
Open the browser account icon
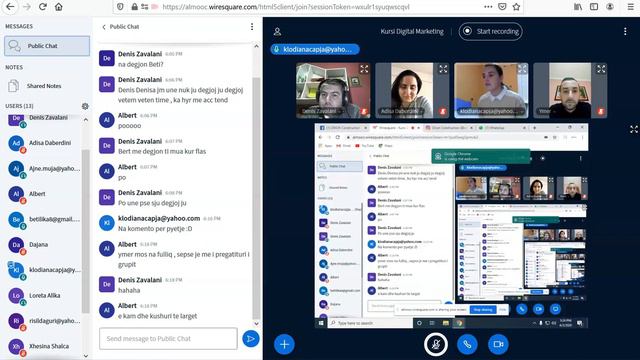[610, 7]
